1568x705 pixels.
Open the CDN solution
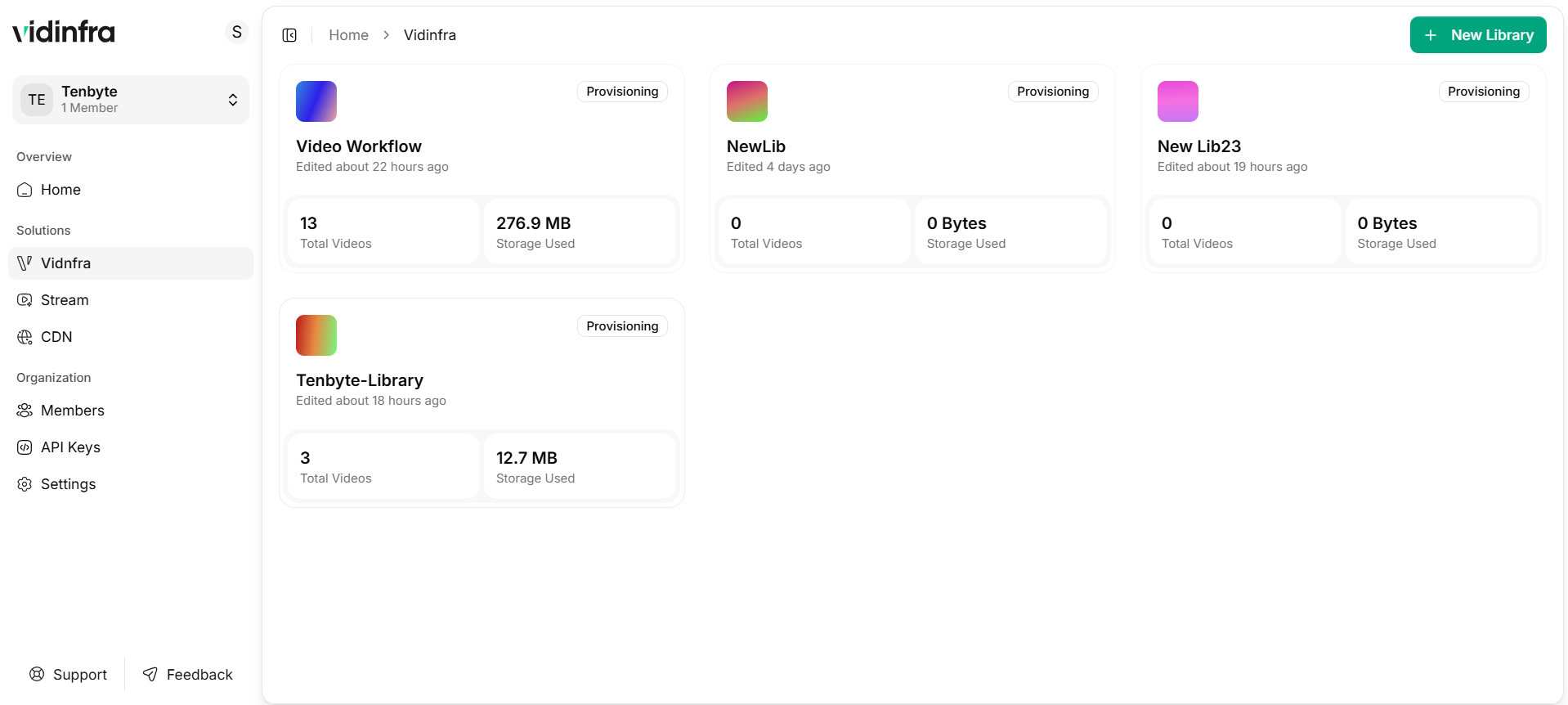pyautogui.click(x=131, y=337)
